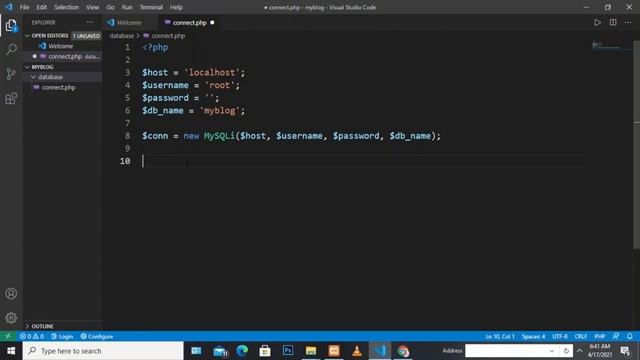The width and height of the screenshot is (640, 360).
Task: Open the Extensions view
Action: [11, 98]
